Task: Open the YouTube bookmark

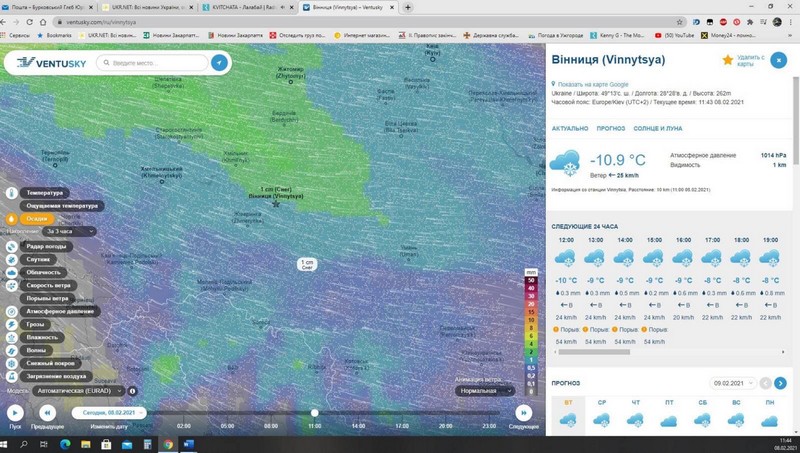Action: 674,36
